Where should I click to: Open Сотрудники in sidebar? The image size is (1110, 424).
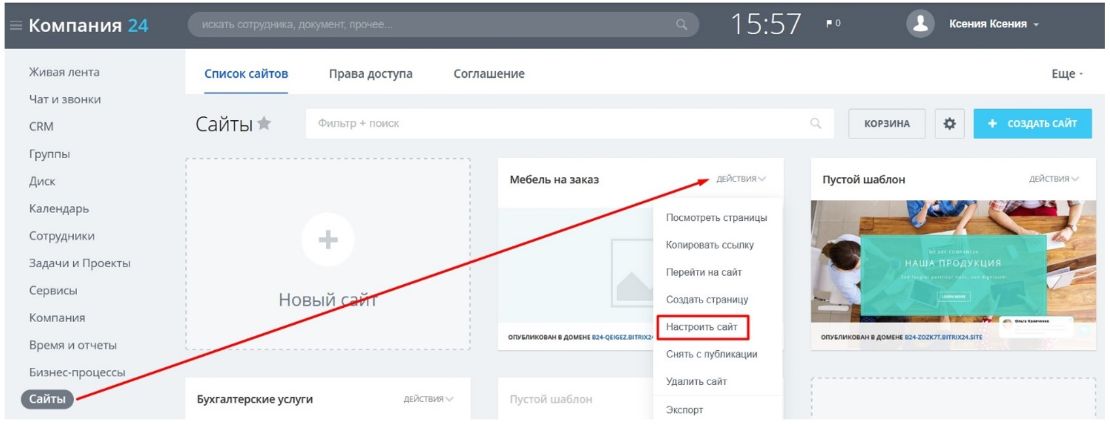pyautogui.click(x=62, y=236)
